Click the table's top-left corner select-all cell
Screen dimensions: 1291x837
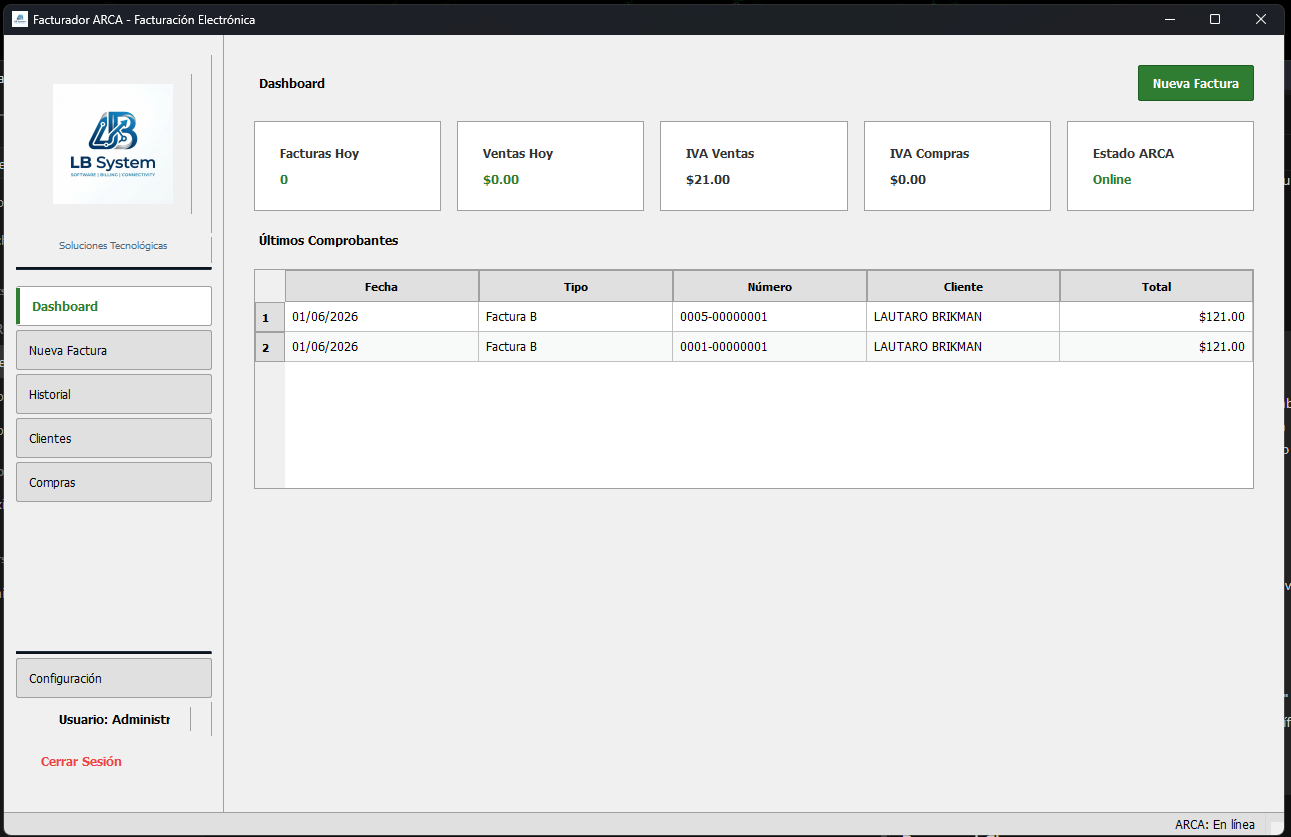(x=270, y=286)
